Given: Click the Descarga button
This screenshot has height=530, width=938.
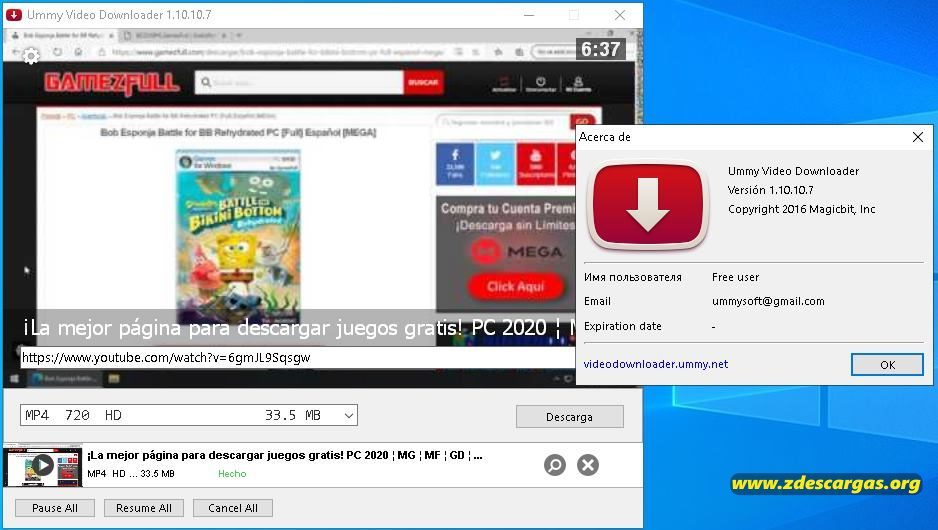Looking at the screenshot, I should coord(570,417).
